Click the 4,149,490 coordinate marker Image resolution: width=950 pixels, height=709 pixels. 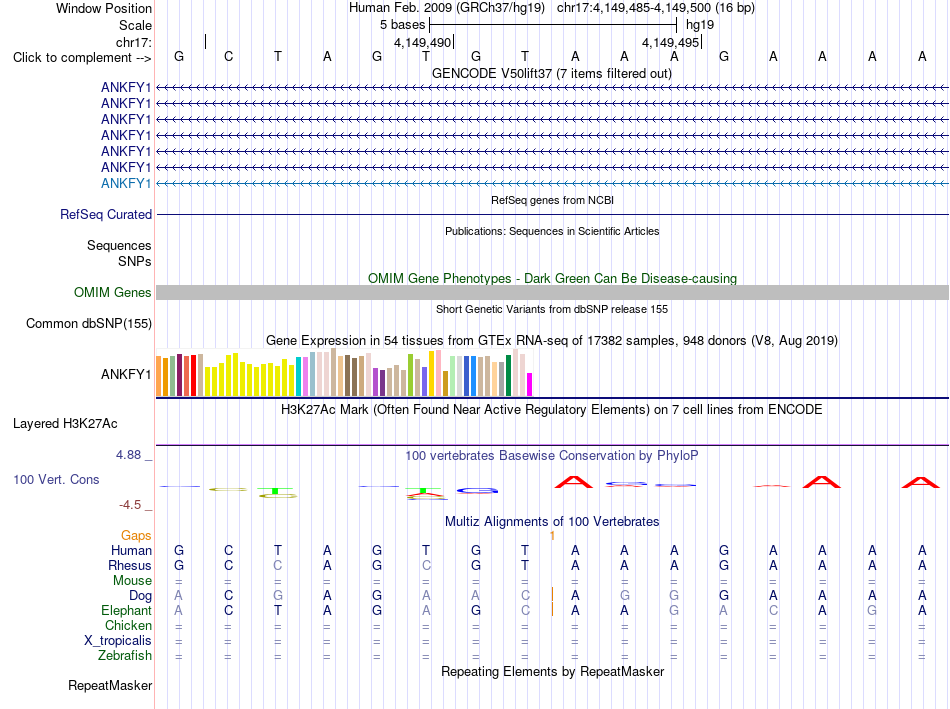tap(422, 42)
